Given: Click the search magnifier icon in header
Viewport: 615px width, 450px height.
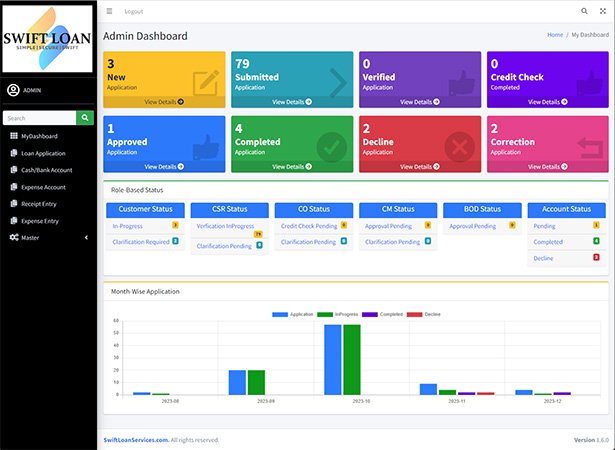Looking at the screenshot, I should (x=584, y=11).
